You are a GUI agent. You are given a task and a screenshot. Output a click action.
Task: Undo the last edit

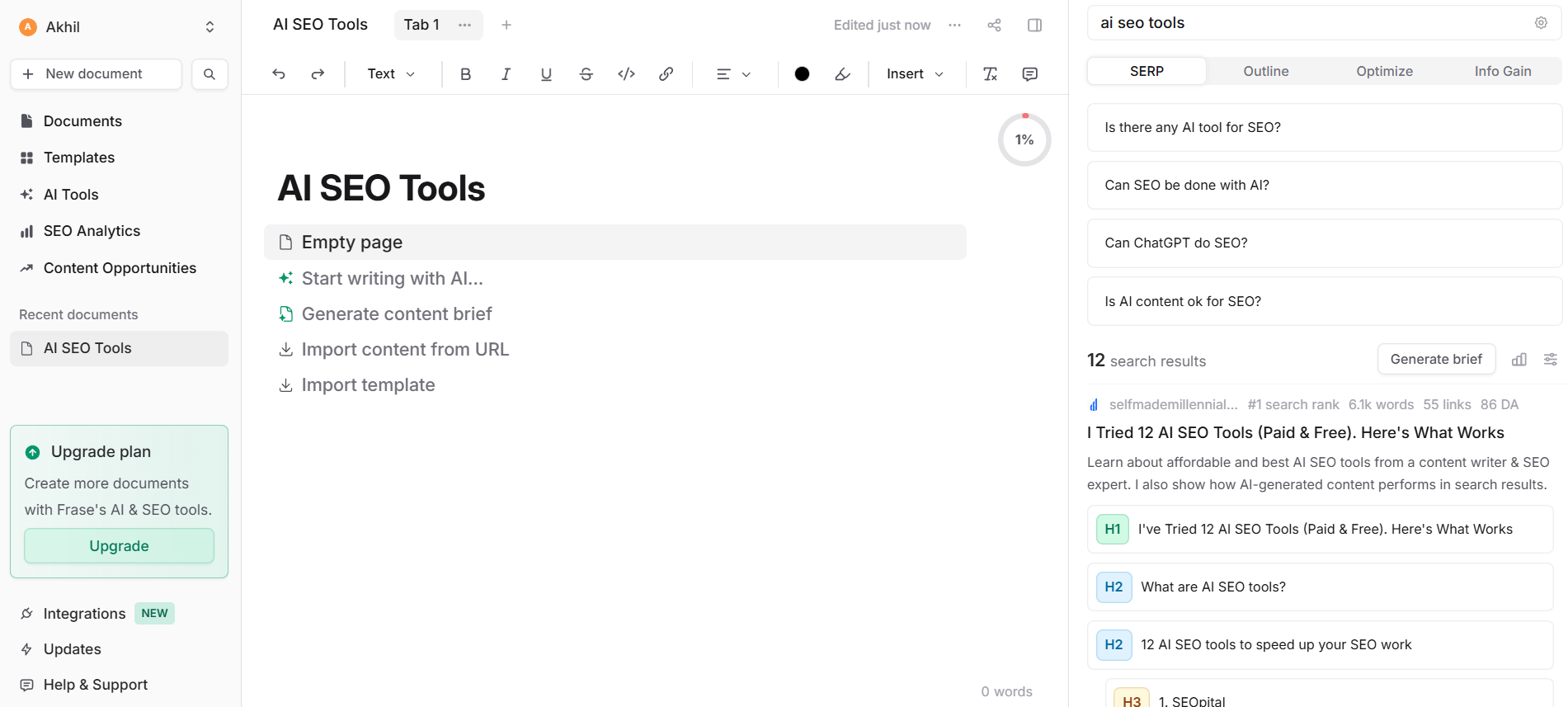279,74
